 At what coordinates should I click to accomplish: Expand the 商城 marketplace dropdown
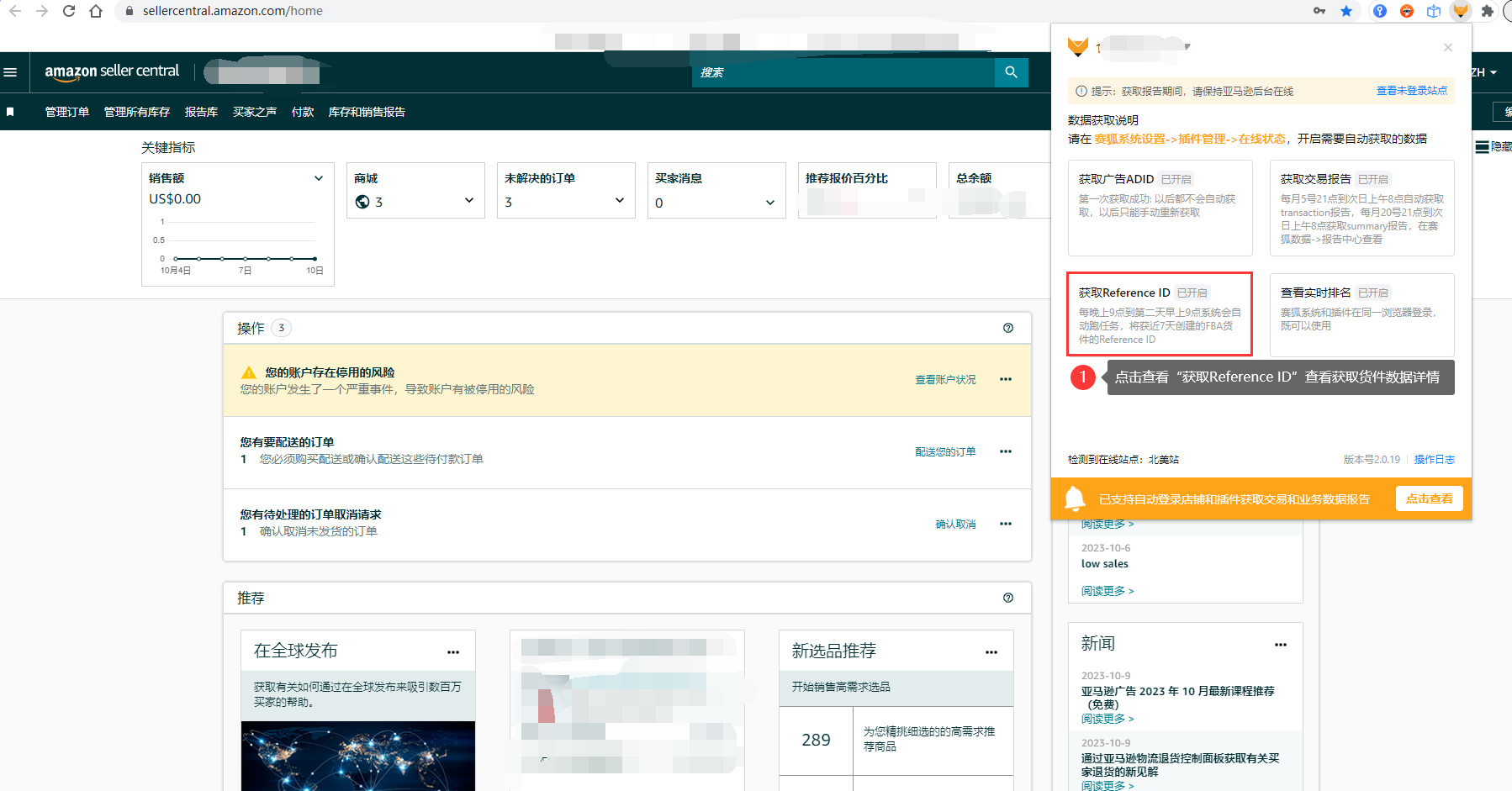[468, 201]
